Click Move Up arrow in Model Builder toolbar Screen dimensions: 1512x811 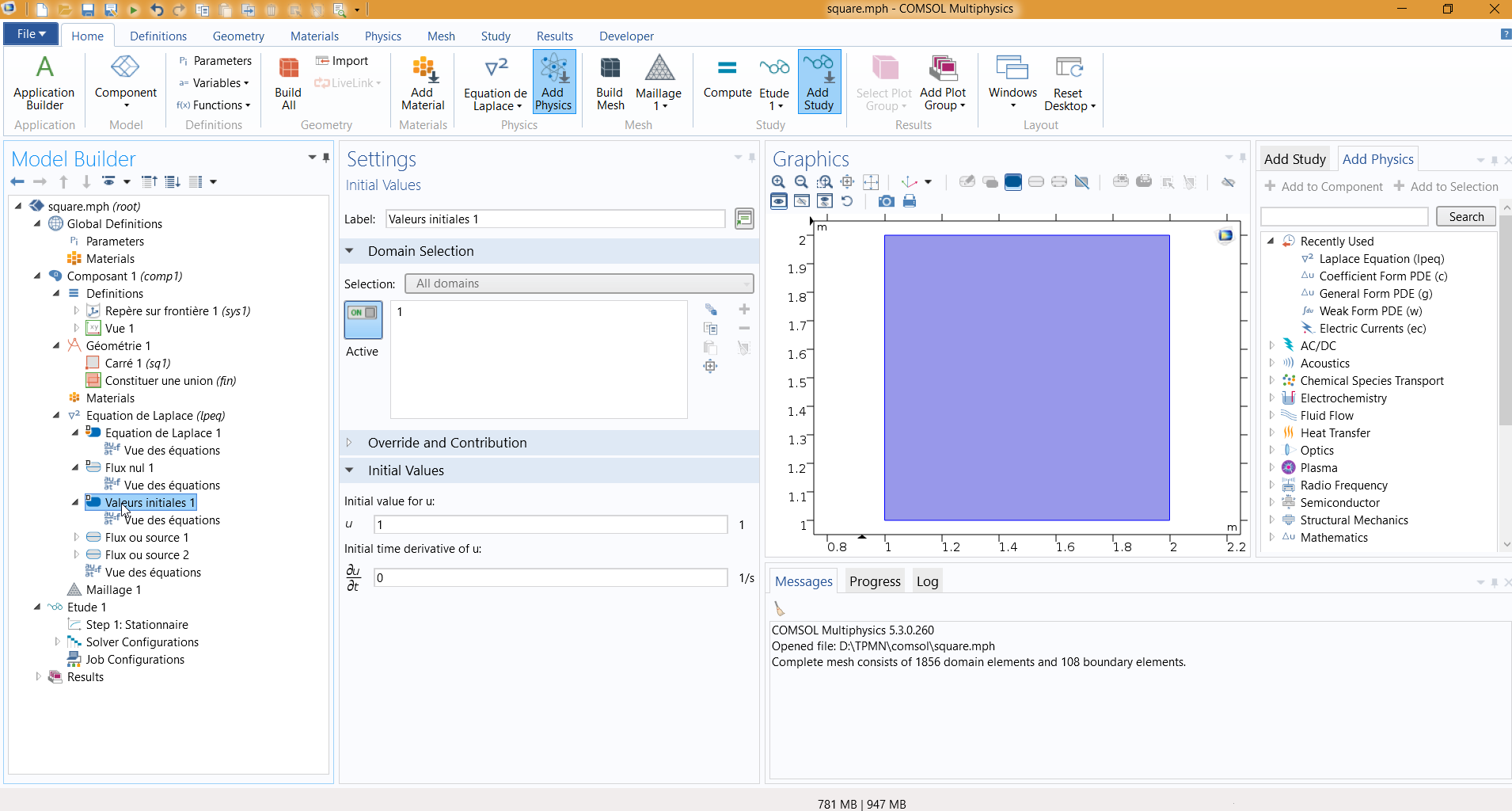coord(64,182)
